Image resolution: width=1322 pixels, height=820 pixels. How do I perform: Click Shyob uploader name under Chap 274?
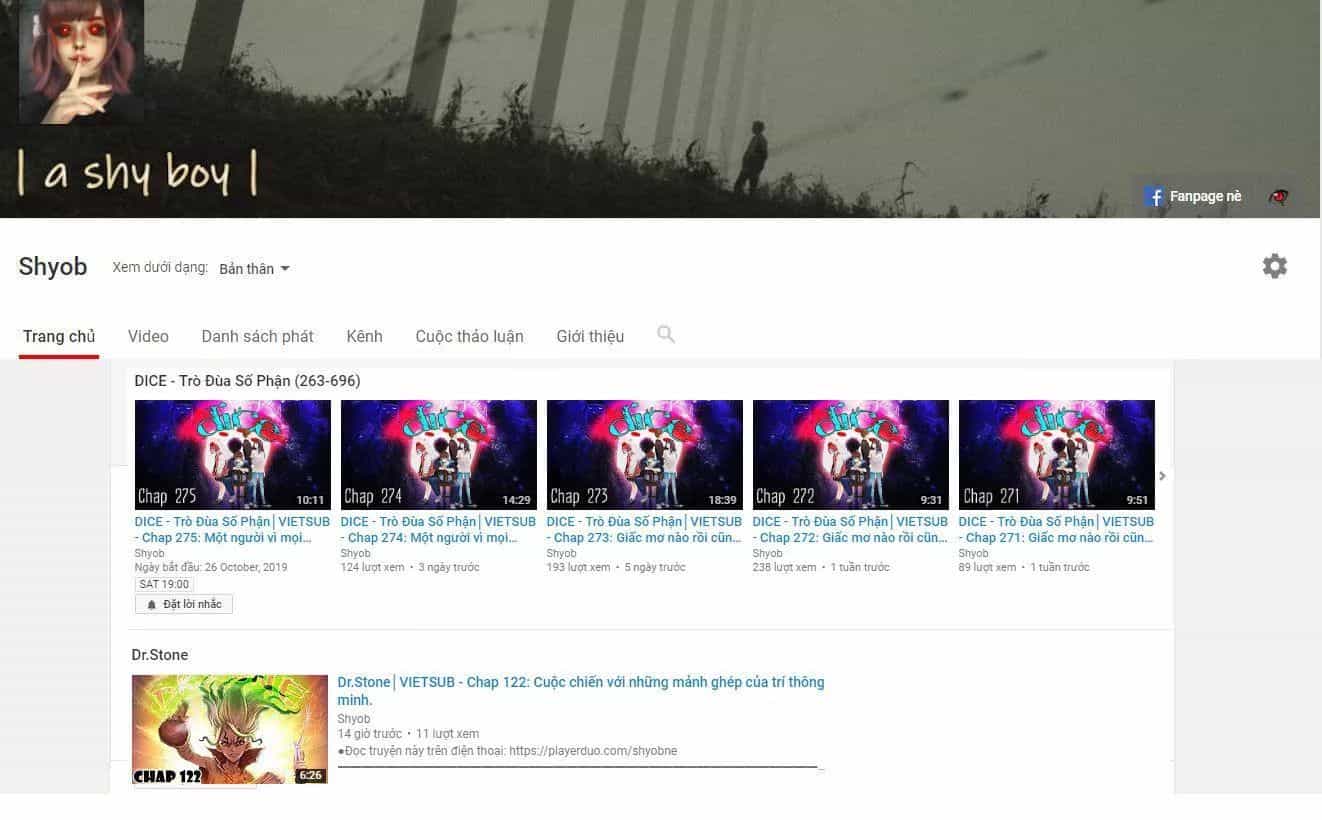(355, 553)
